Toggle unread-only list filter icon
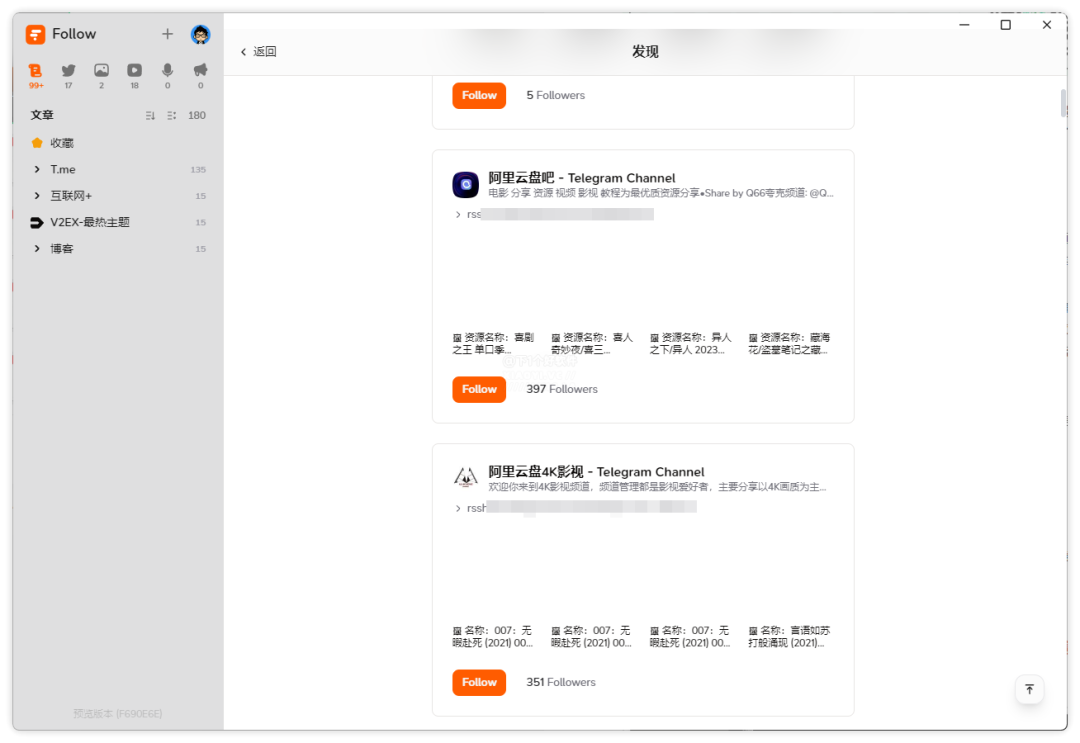This screenshot has width=1080, height=743. pos(172,116)
